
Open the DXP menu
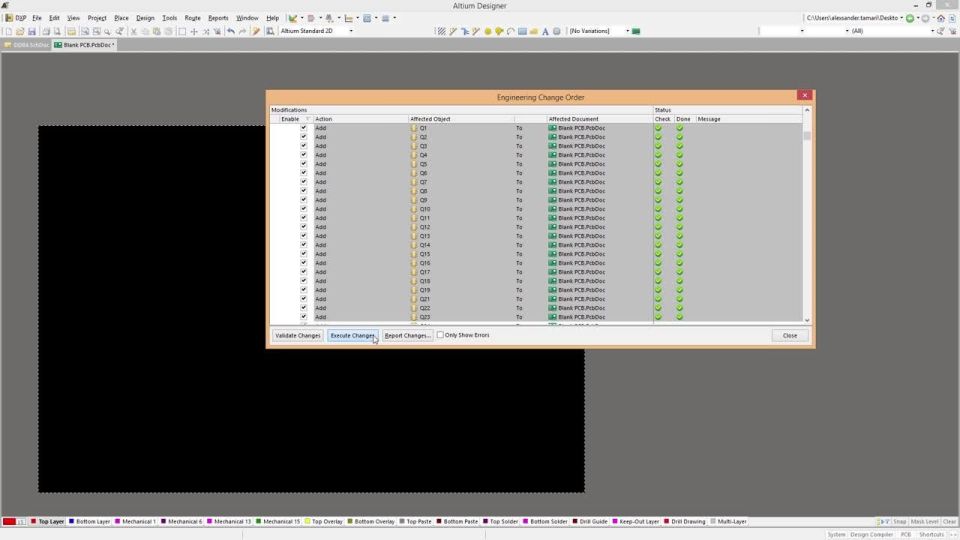(17, 18)
